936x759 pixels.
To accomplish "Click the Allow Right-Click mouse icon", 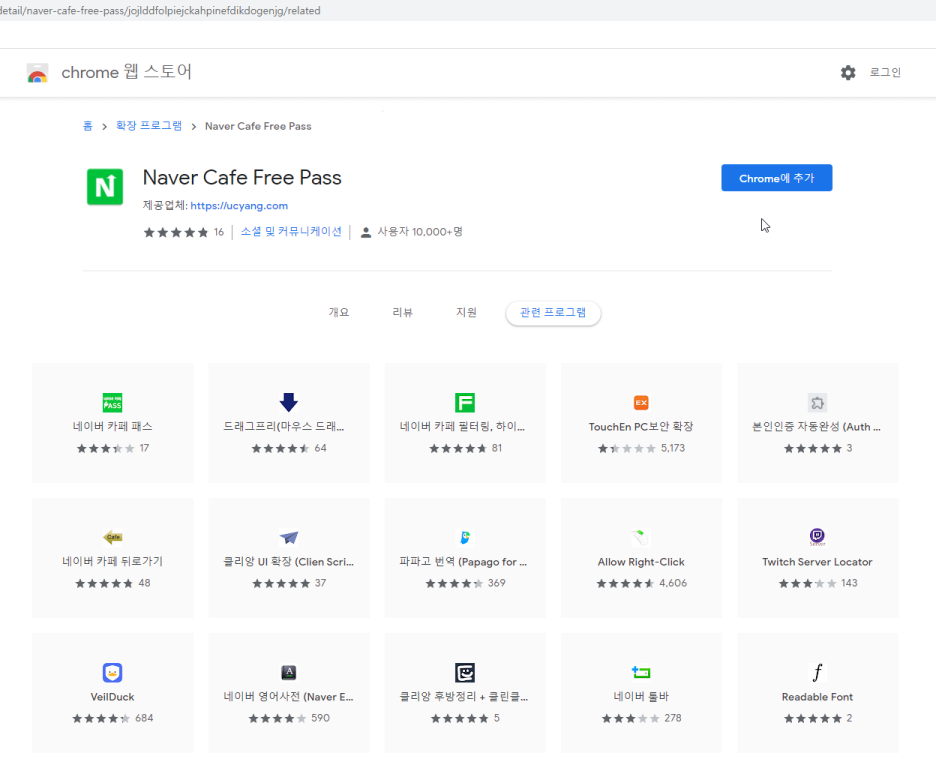I will coord(641,537).
